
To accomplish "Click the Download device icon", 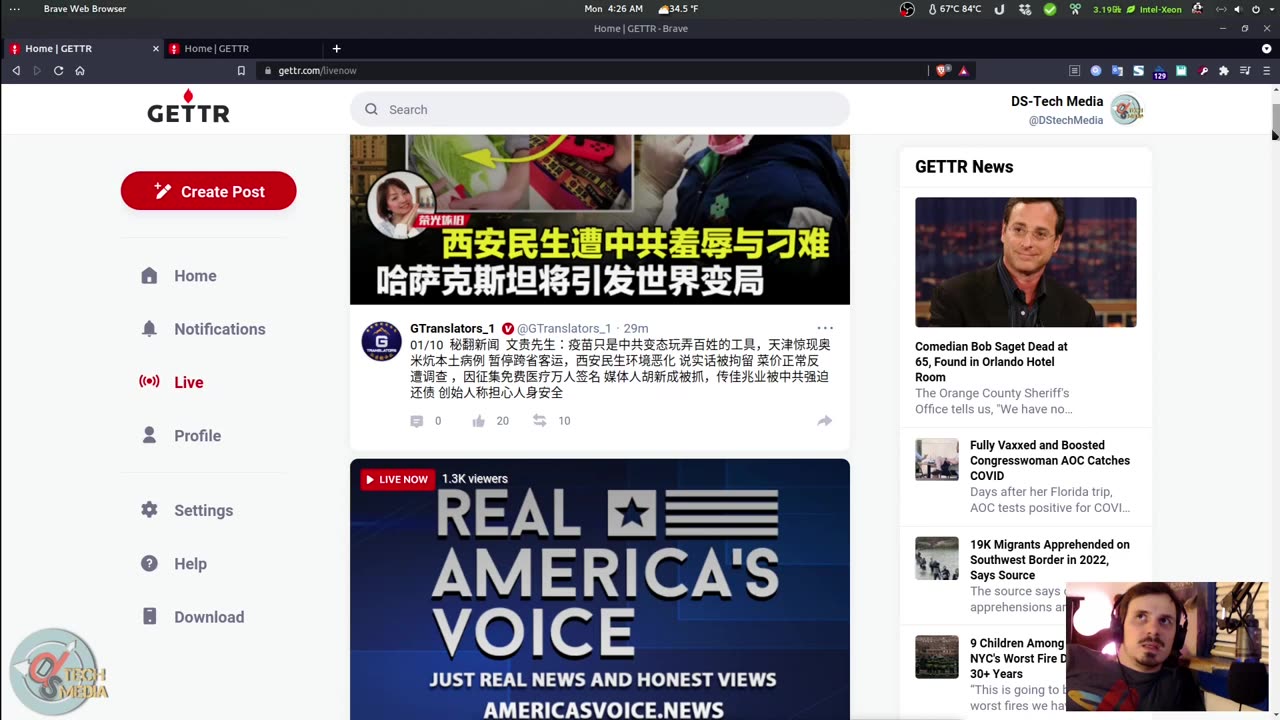I will click(149, 617).
